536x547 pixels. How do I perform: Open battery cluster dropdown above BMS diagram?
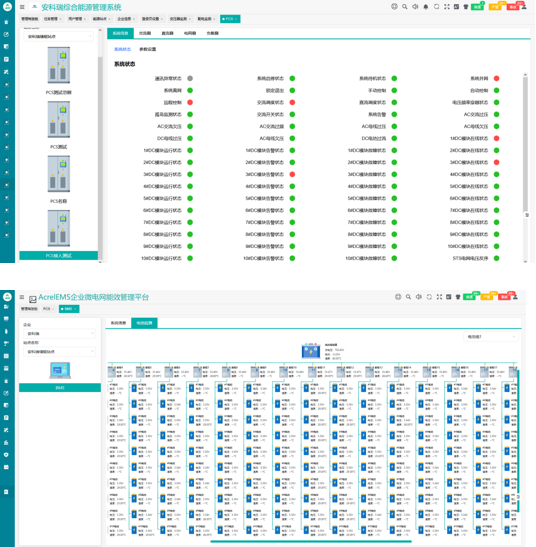pyautogui.click(x=491, y=337)
